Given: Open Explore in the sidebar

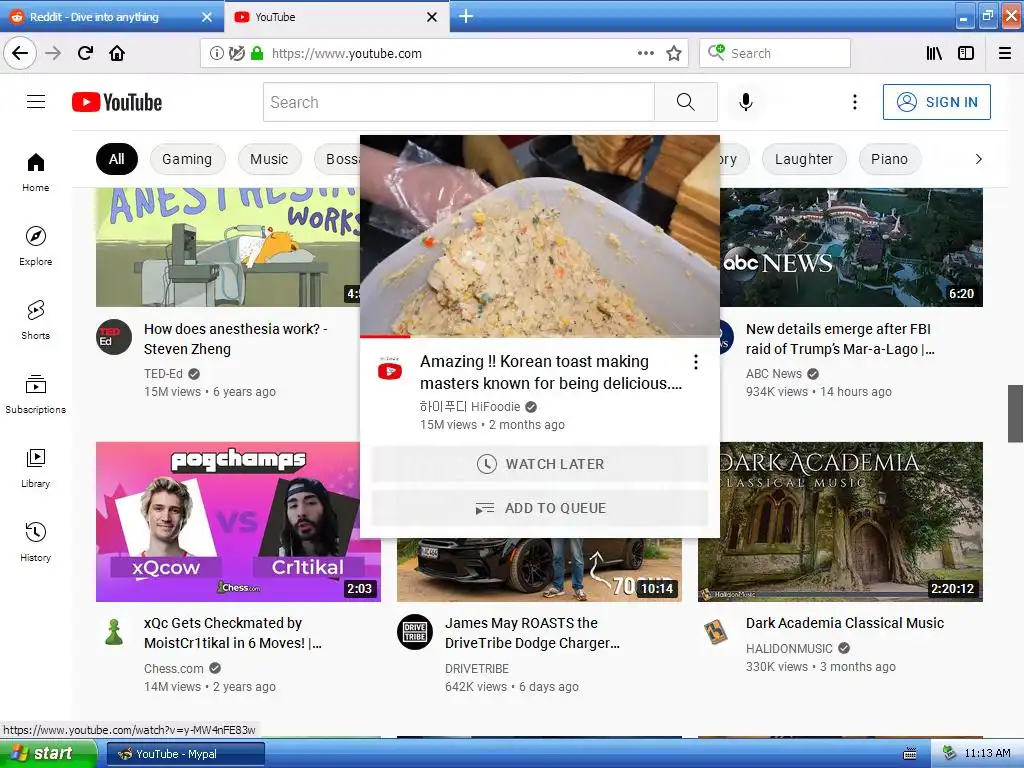Looking at the screenshot, I should pos(36,246).
